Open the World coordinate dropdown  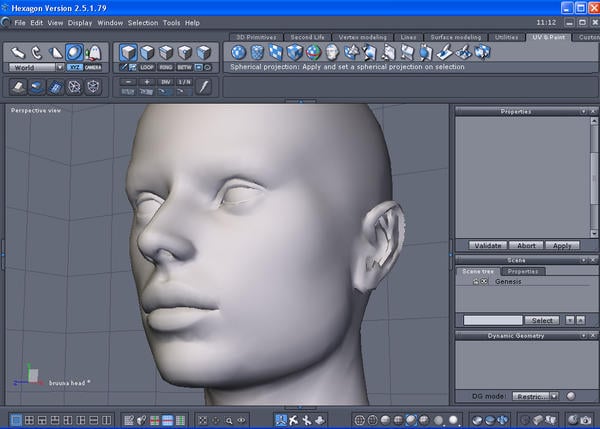[36, 67]
